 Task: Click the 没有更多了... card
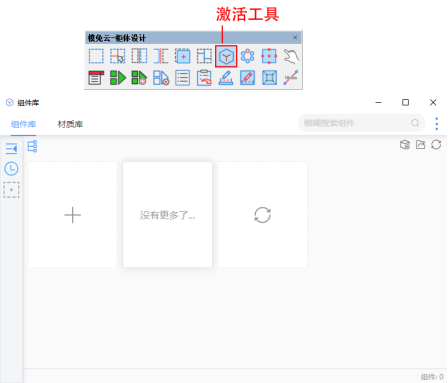pos(168,215)
